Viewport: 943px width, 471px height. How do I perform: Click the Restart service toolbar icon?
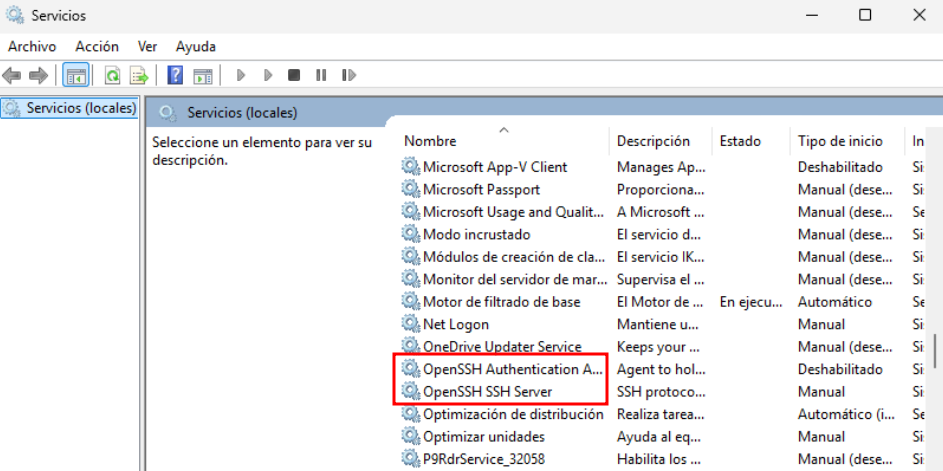[348, 75]
